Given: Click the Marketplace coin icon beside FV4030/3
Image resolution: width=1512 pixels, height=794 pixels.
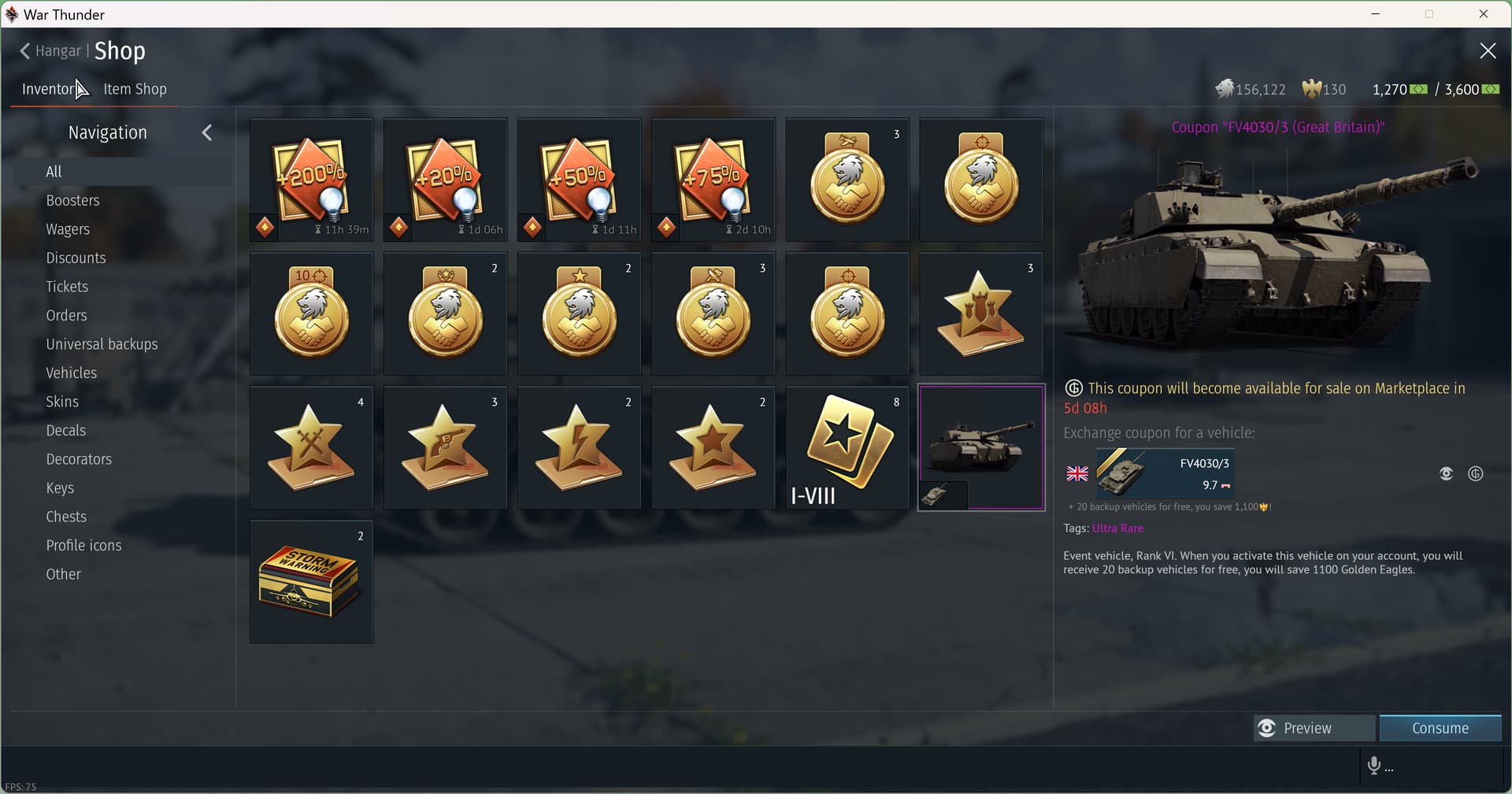Looking at the screenshot, I should (1476, 473).
